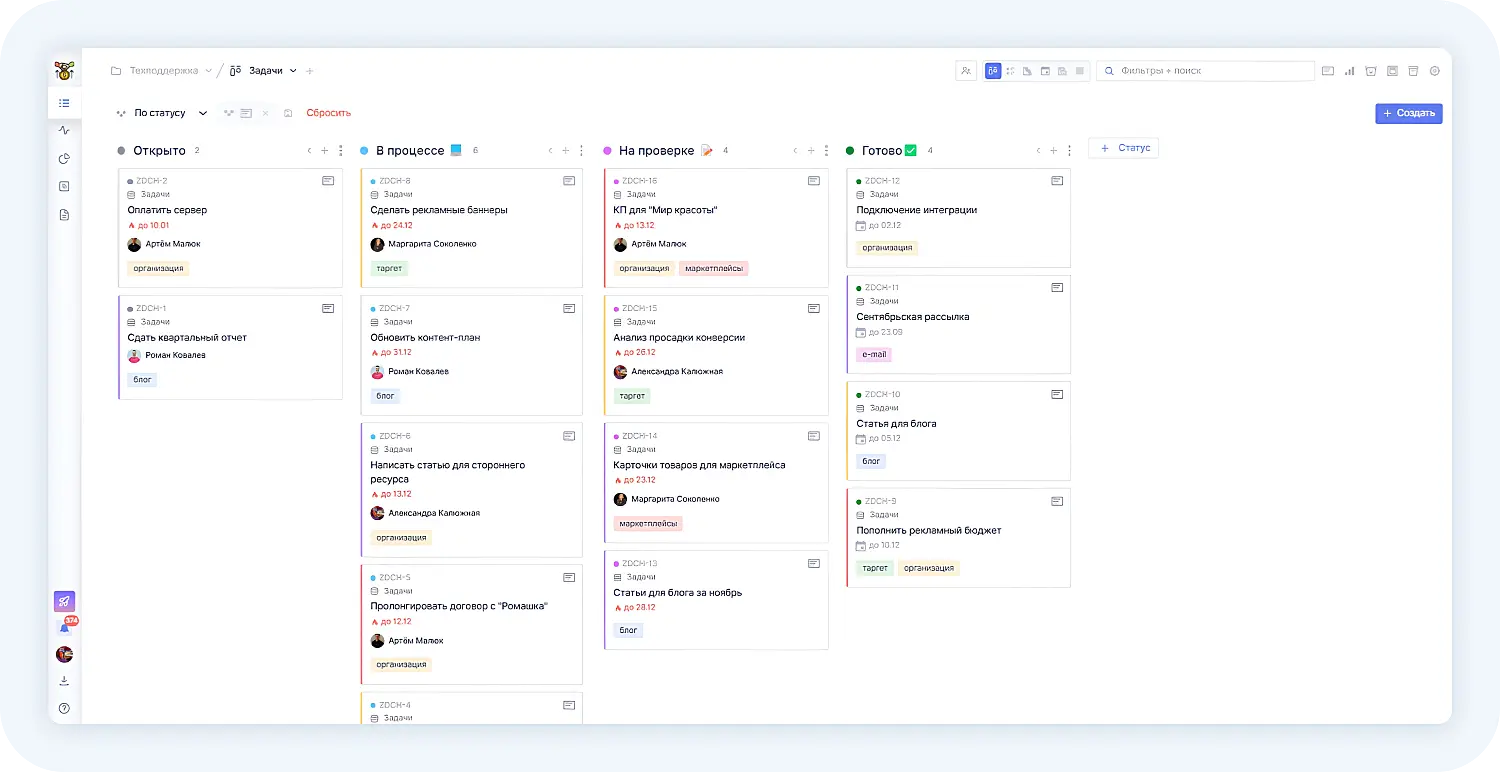Click the purple rocket icon
The width and height of the screenshot is (1500, 772).
(64, 601)
